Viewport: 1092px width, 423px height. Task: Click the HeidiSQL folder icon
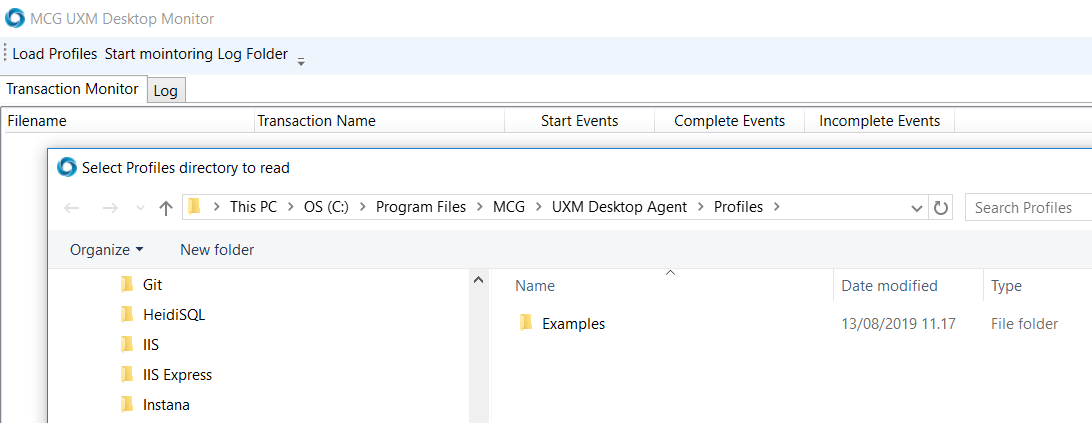[x=127, y=315]
